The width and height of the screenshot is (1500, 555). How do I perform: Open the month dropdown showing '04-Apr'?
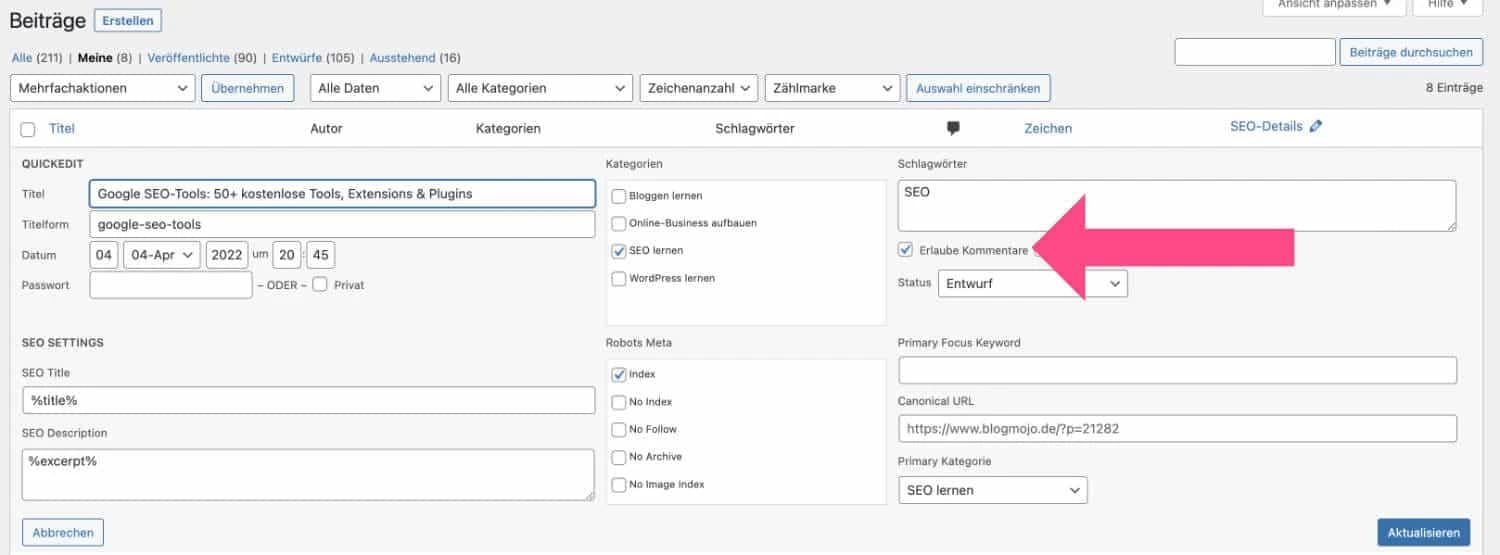162,255
